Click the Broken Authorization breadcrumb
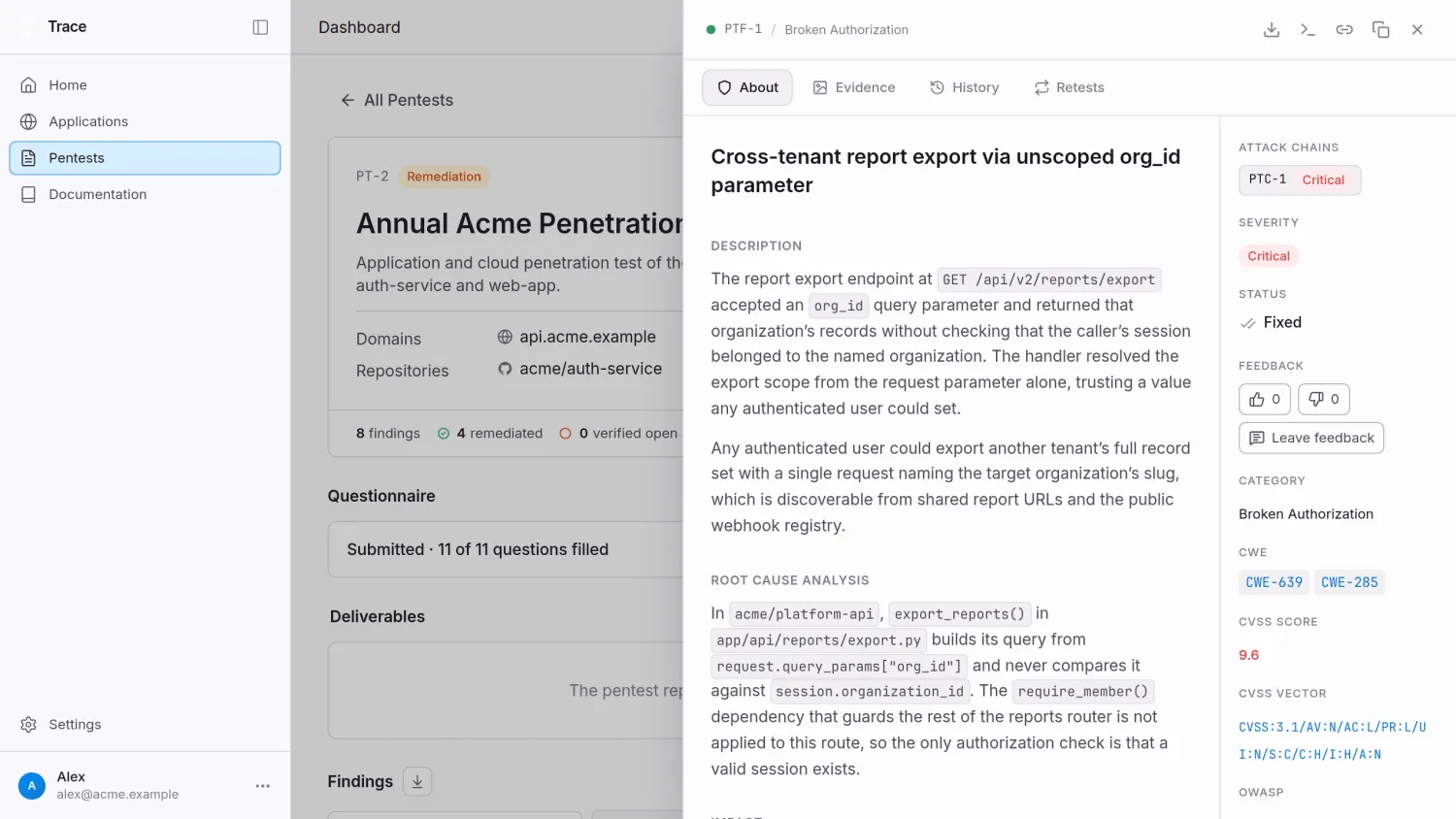Screen dimensions: 1456x819 [846, 30]
